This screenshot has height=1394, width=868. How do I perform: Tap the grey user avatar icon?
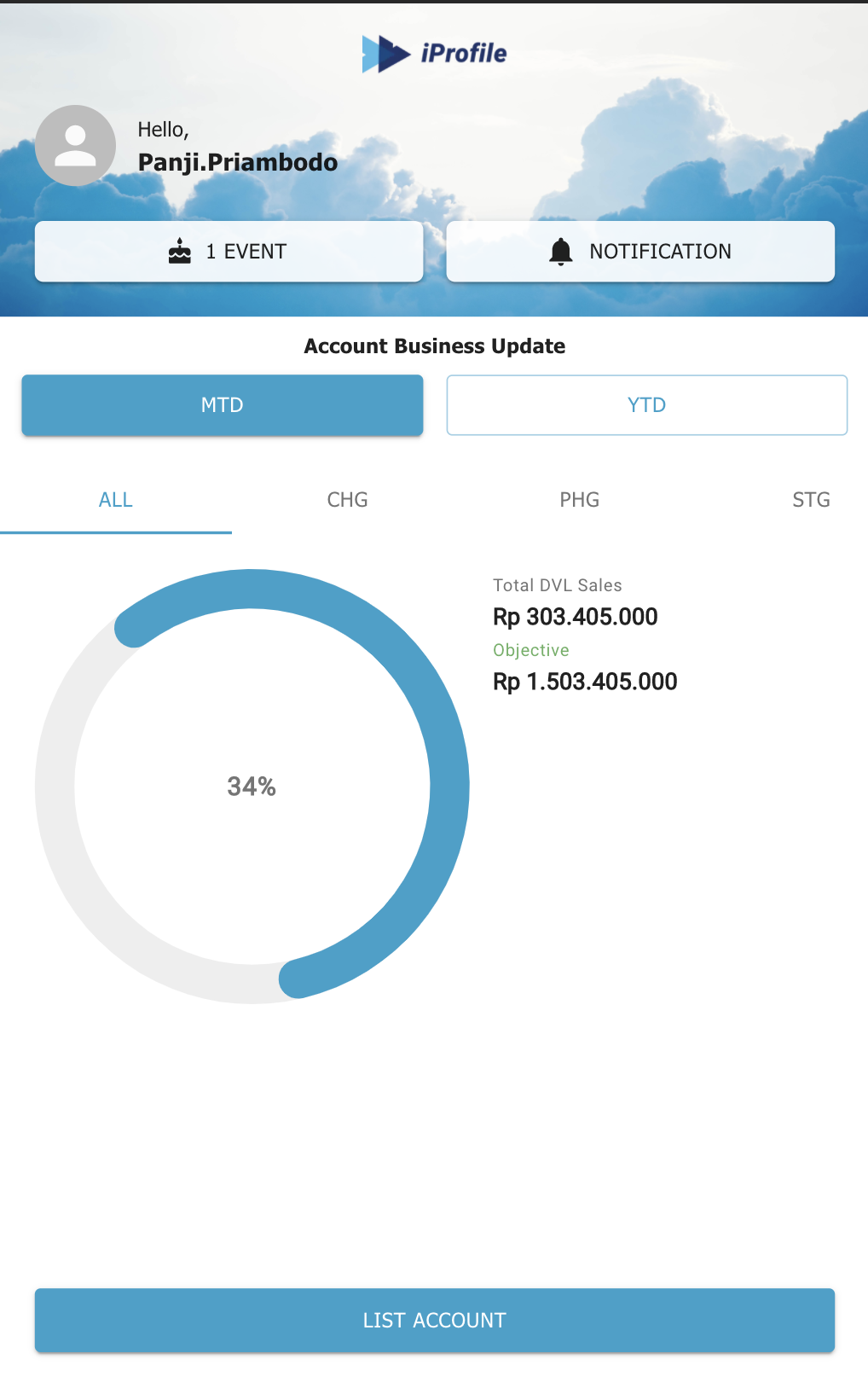pos(75,146)
